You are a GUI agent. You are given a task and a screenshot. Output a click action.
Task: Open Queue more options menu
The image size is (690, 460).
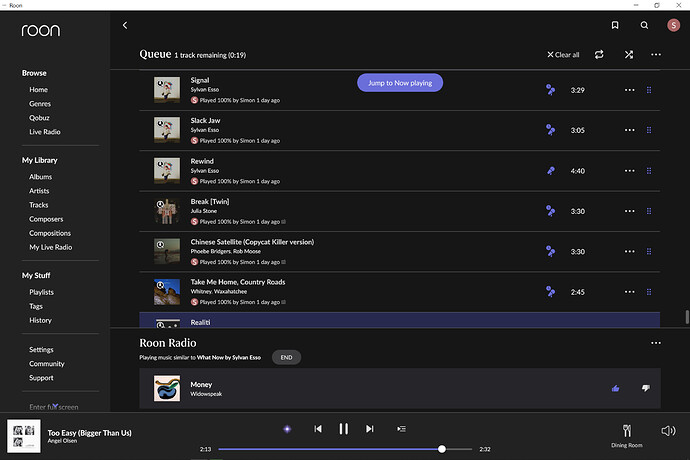point(656,55)
